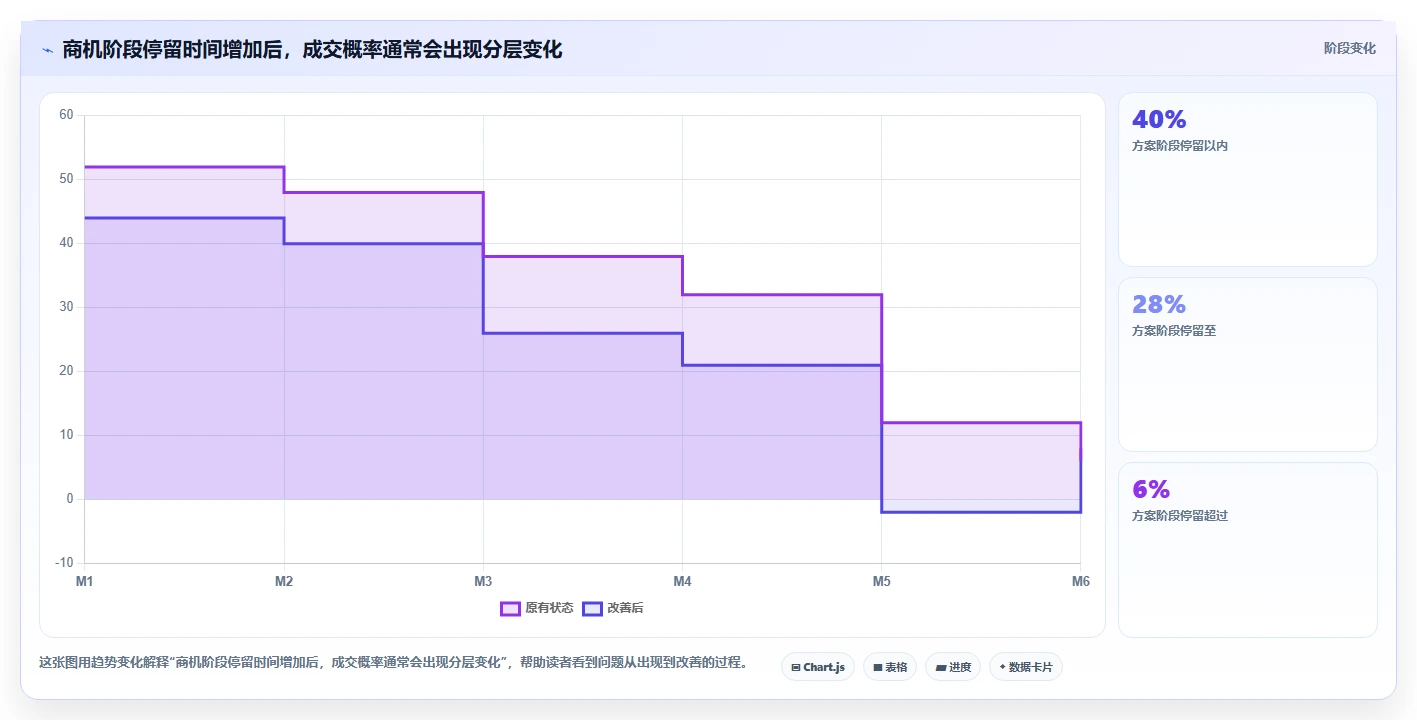Click the 方案阶段停留至 caption
The width and height of the screenshot is (1417, 720).
pos(1174,331)
